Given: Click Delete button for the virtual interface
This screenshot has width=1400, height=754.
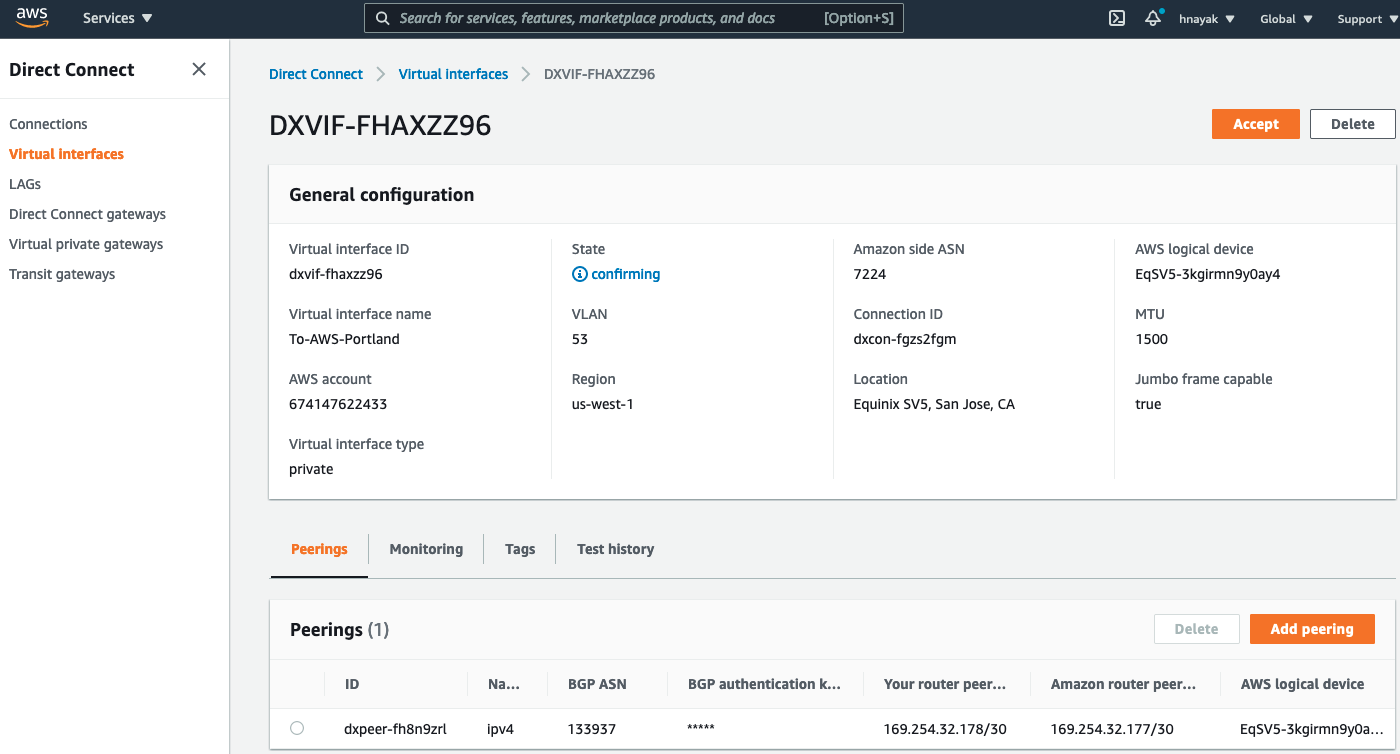Looking at the screenshot, I should tap(1352, 124).
